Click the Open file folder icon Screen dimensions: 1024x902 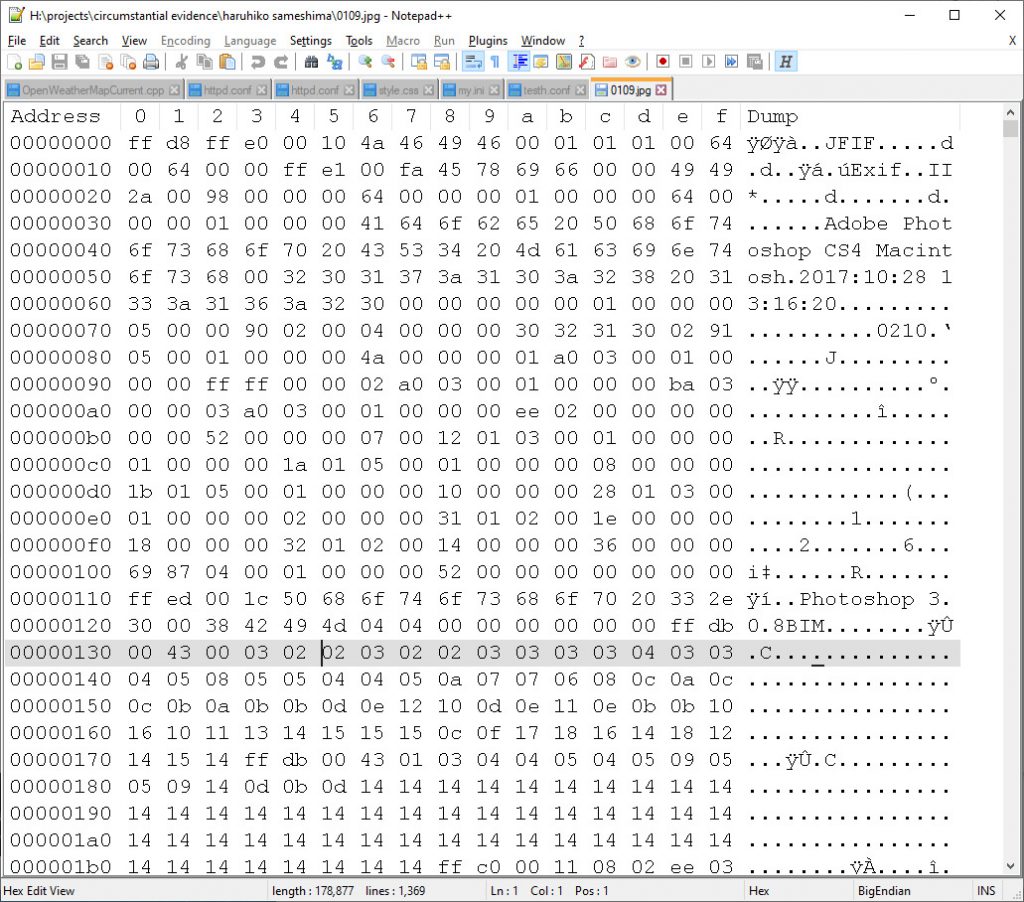coord(37,62)
